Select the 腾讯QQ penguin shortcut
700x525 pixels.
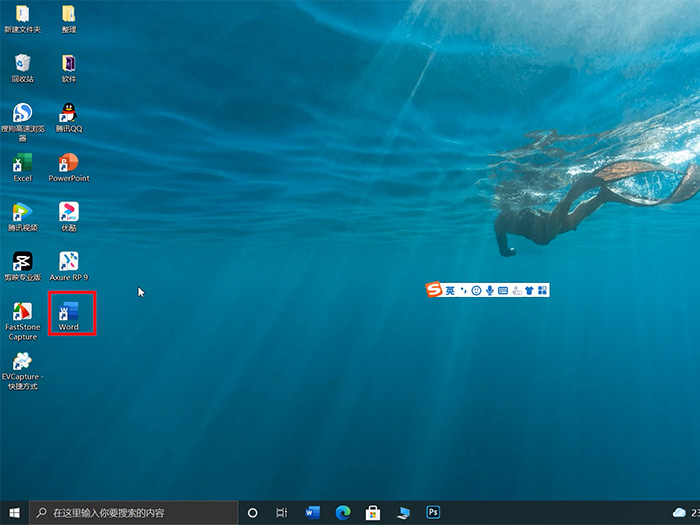coord(69,118)
